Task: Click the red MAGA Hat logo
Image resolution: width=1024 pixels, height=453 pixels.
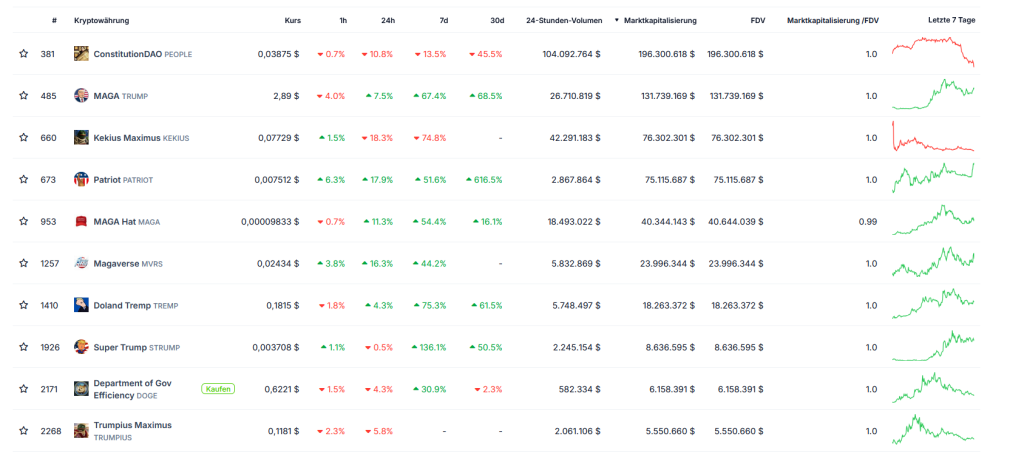Action: (x=81, y=221)
